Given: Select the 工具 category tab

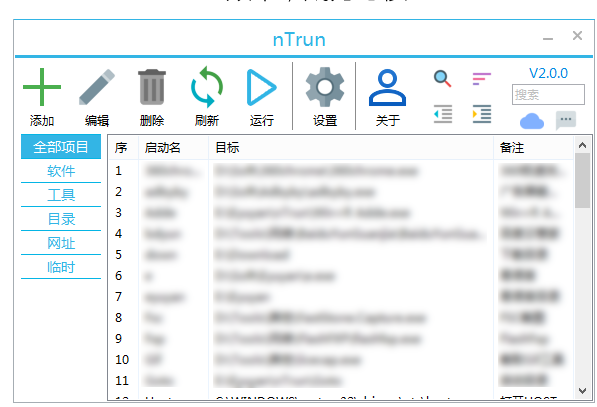Looking at the screenshot, I should click(x=61, y=195).
